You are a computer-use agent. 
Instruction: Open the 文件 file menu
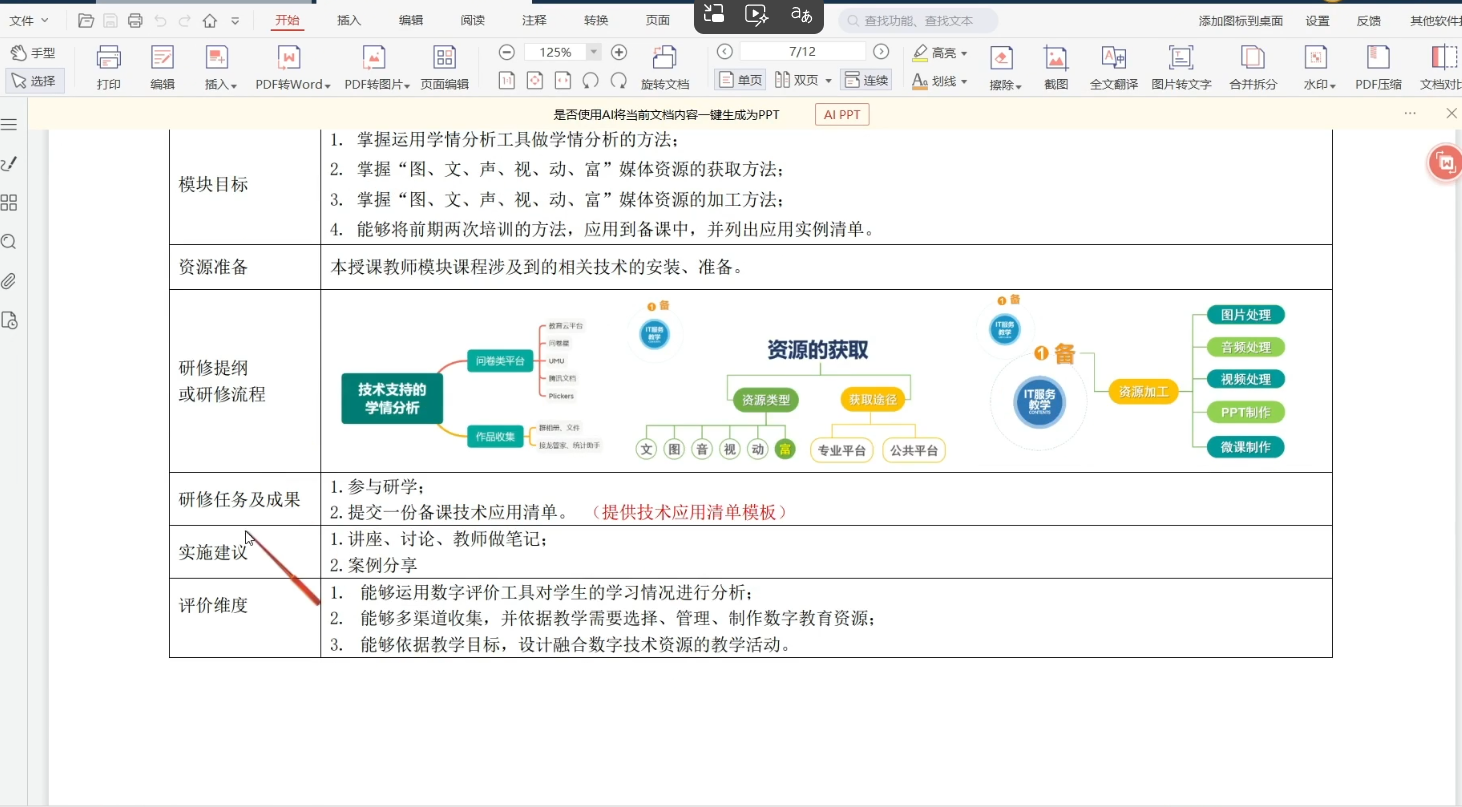pos(28,20)
